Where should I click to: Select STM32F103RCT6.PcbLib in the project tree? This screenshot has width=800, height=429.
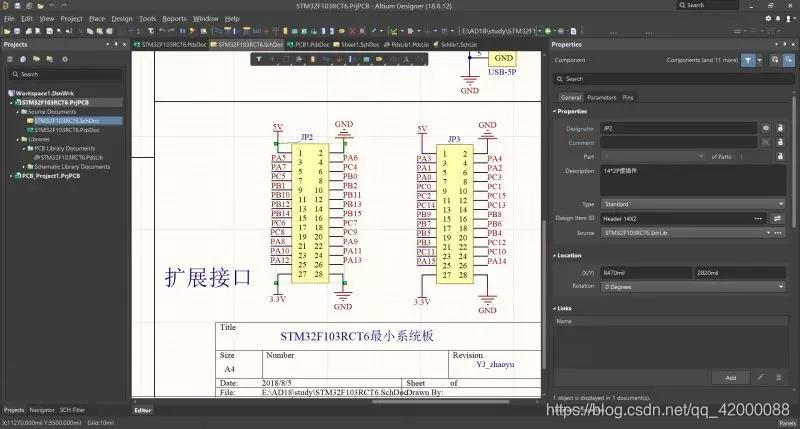click(x=71, y=158)
